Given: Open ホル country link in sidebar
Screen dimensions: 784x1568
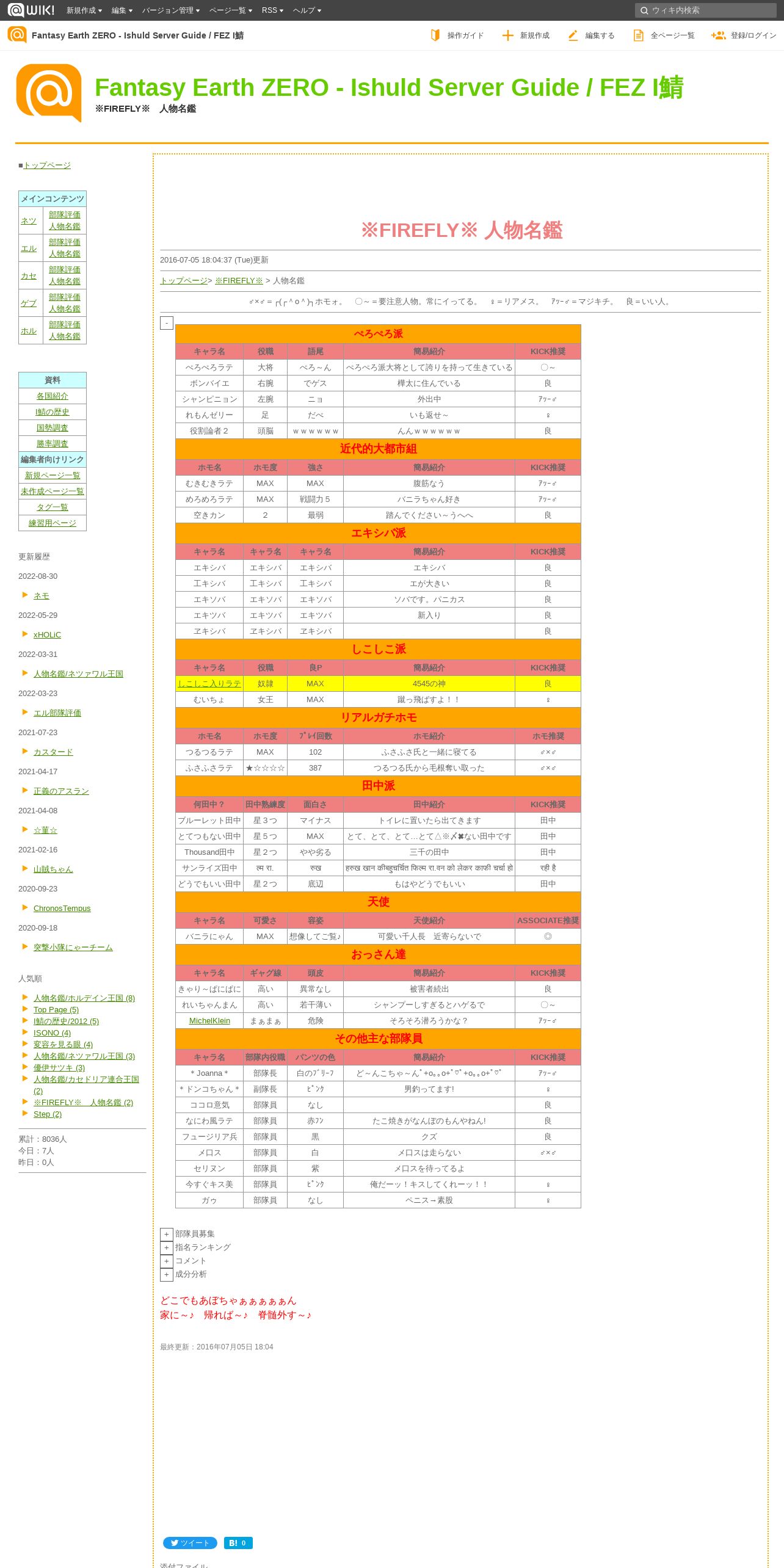Looking at the screenshot, I should point(29,331).
